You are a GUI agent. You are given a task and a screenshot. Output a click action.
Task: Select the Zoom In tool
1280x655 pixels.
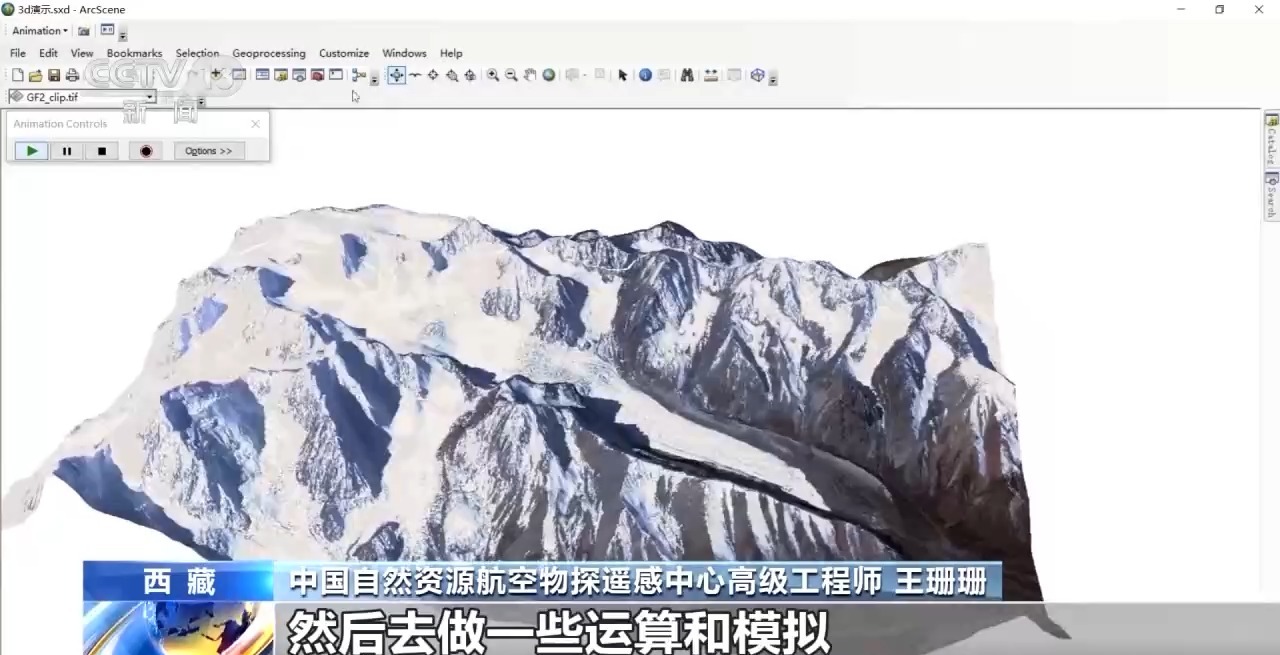pos(493,75)
